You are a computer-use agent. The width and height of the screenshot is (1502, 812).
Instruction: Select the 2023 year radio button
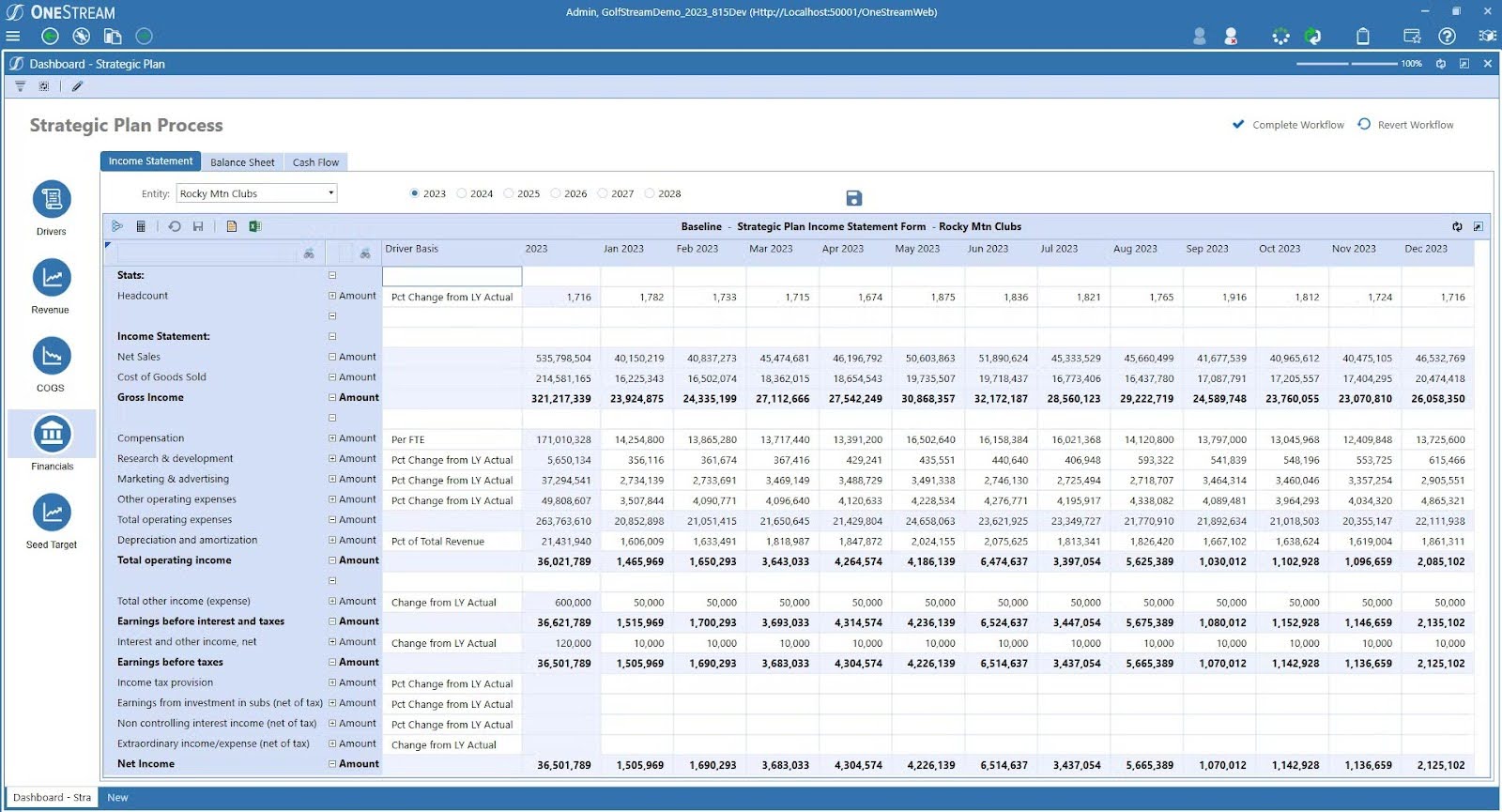coord(415,193)
